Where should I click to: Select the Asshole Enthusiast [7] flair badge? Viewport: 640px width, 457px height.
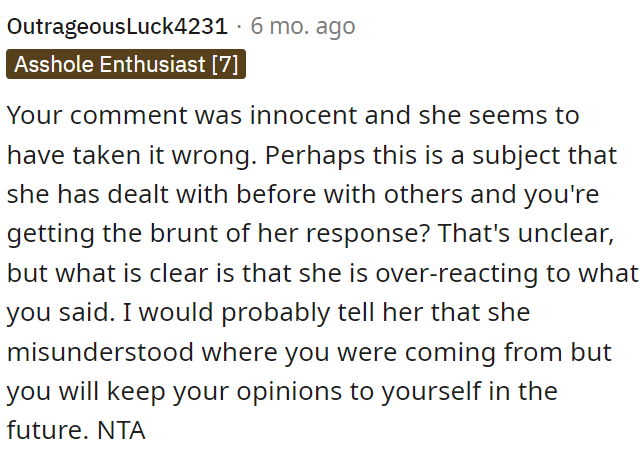[x=126, y=65]
